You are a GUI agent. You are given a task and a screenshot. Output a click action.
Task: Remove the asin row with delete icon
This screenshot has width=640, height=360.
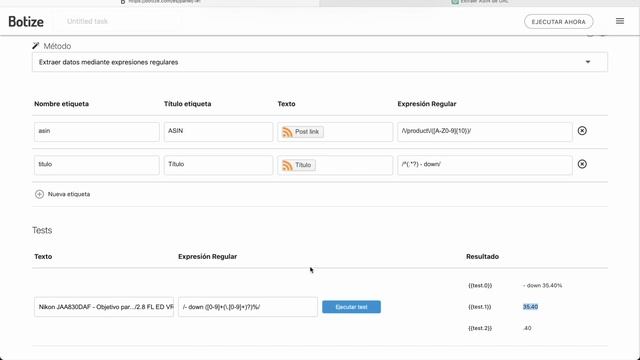582,131
